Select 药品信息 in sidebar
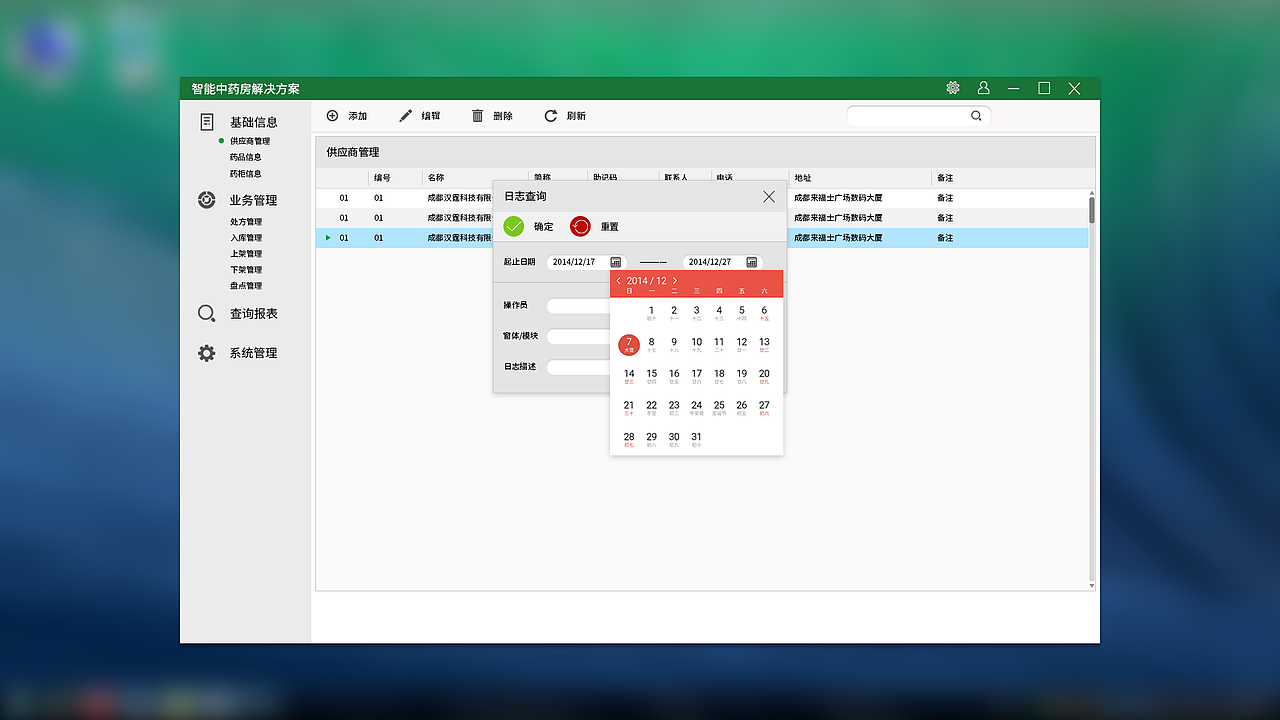 pyautogui.click(x=246, y=157)
